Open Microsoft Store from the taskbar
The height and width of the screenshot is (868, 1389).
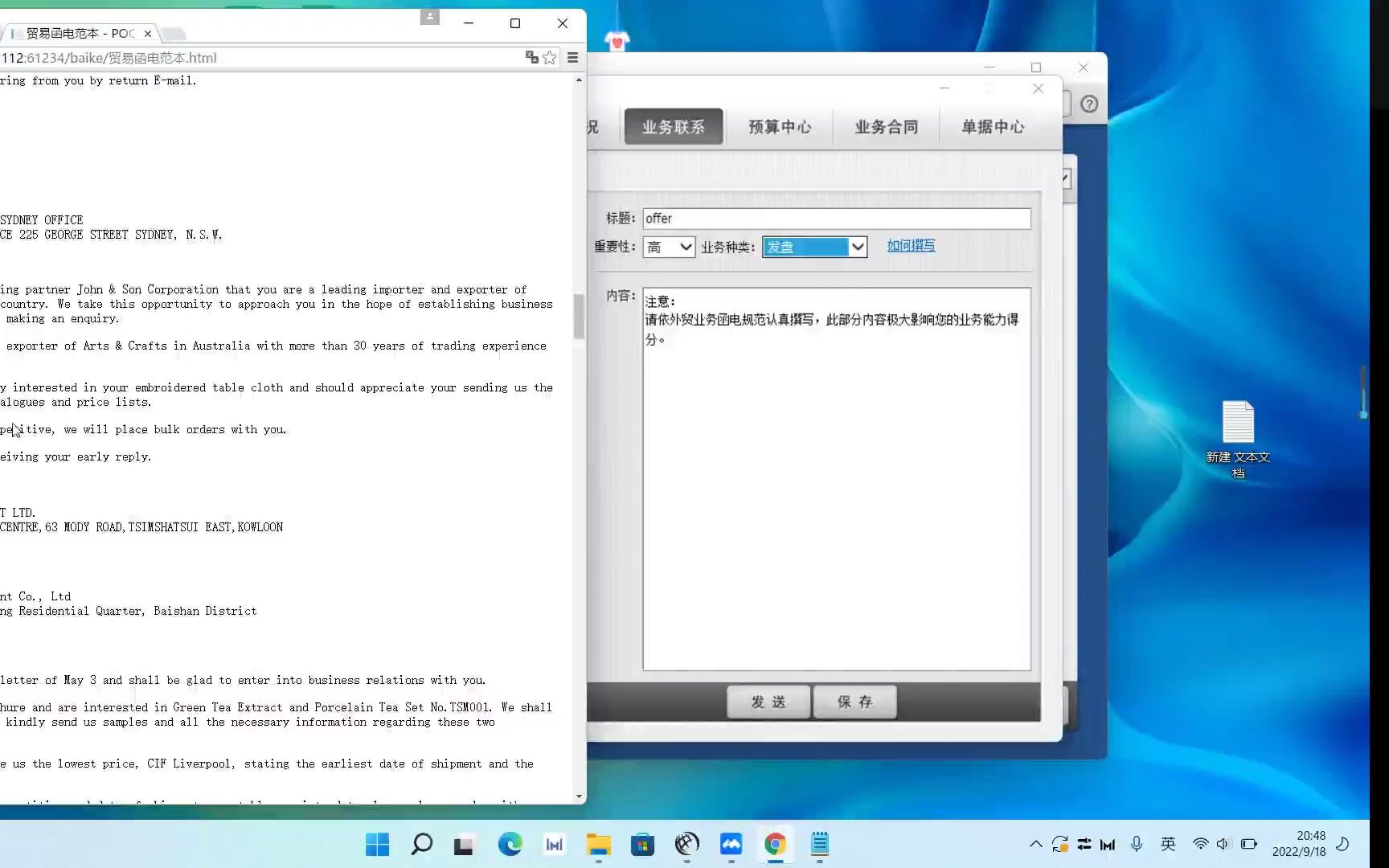[x=642, y=844]
